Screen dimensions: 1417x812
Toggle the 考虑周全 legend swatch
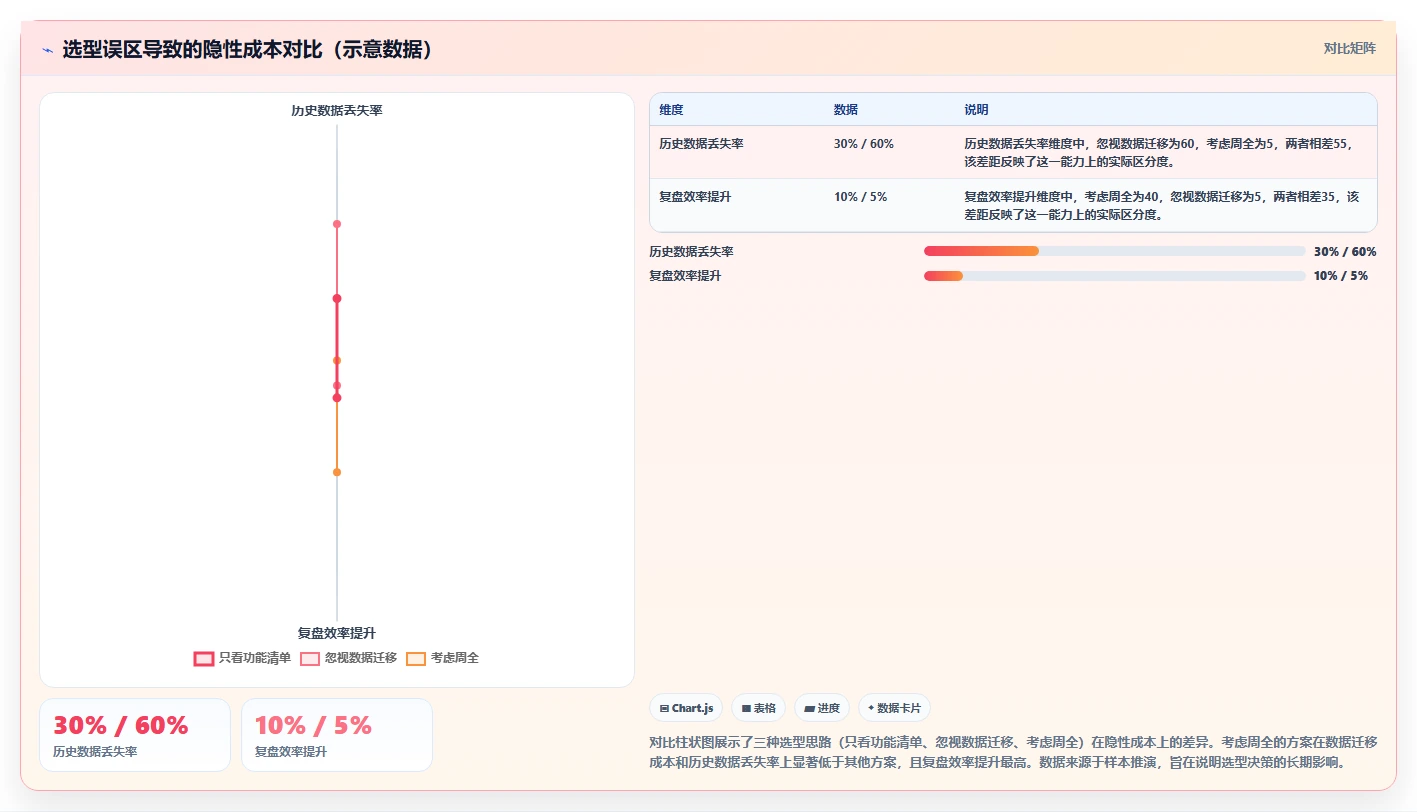[416, 658]
